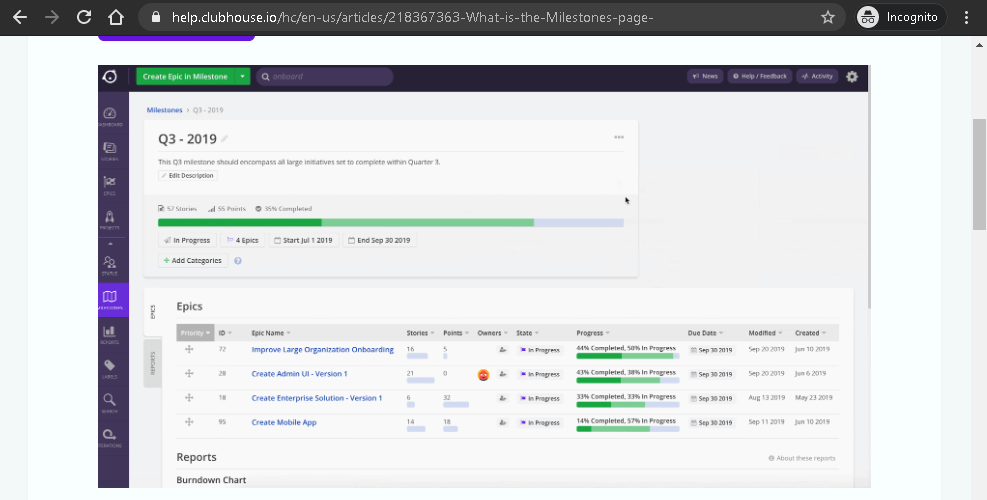Open the settings gear icon
Screen dimensions: 987x500
pos(852,76)
